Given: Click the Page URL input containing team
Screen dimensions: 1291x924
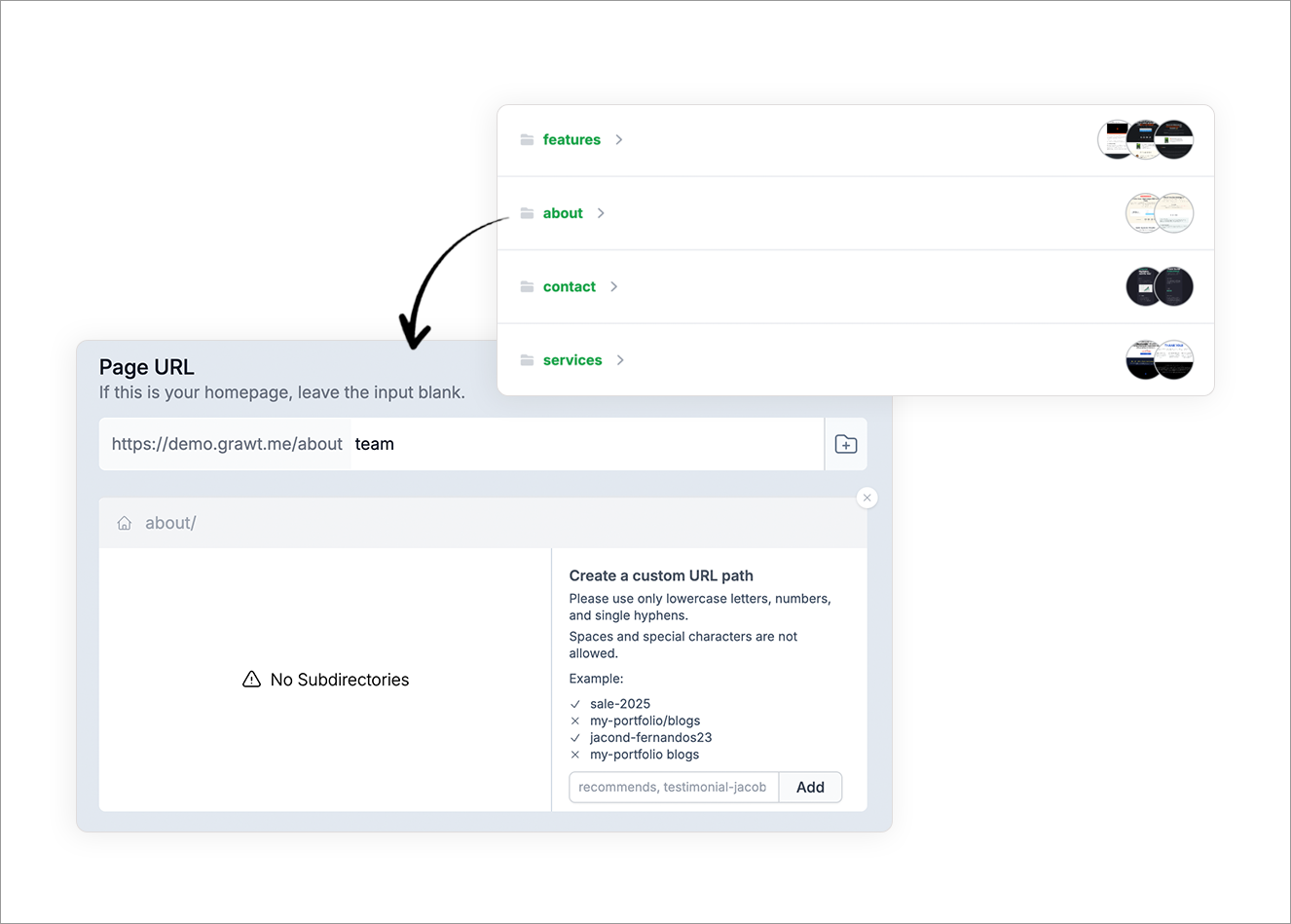Looking at the screenshot, I should [x=584, y=444].
